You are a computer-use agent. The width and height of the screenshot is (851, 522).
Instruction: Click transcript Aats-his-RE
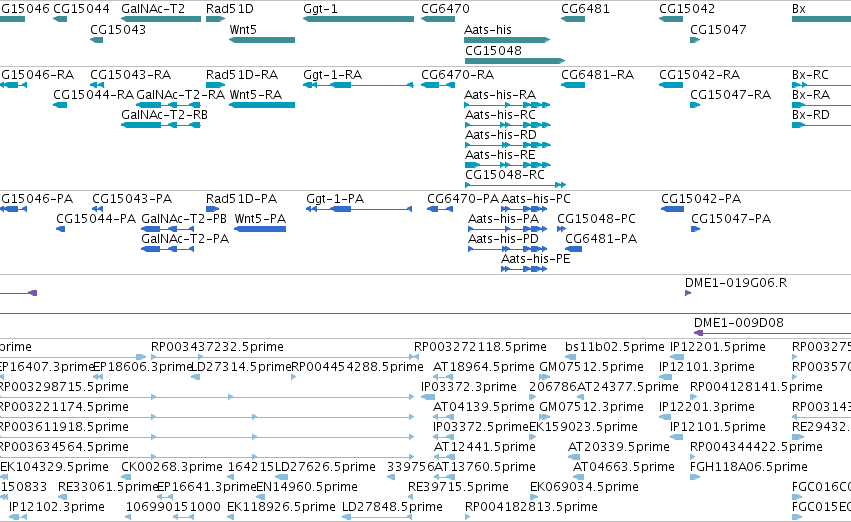pyautogui.click(x=507, y=165)
